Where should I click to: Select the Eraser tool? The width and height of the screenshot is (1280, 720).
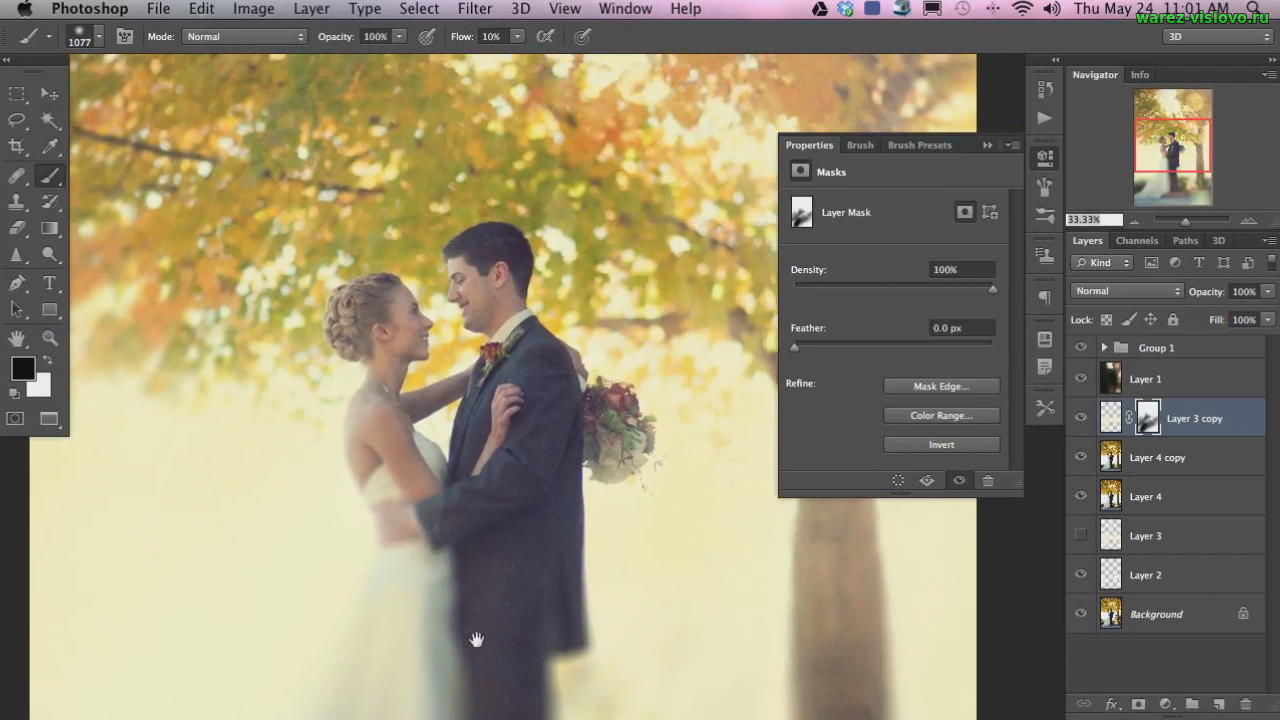(x=17, y=229)
